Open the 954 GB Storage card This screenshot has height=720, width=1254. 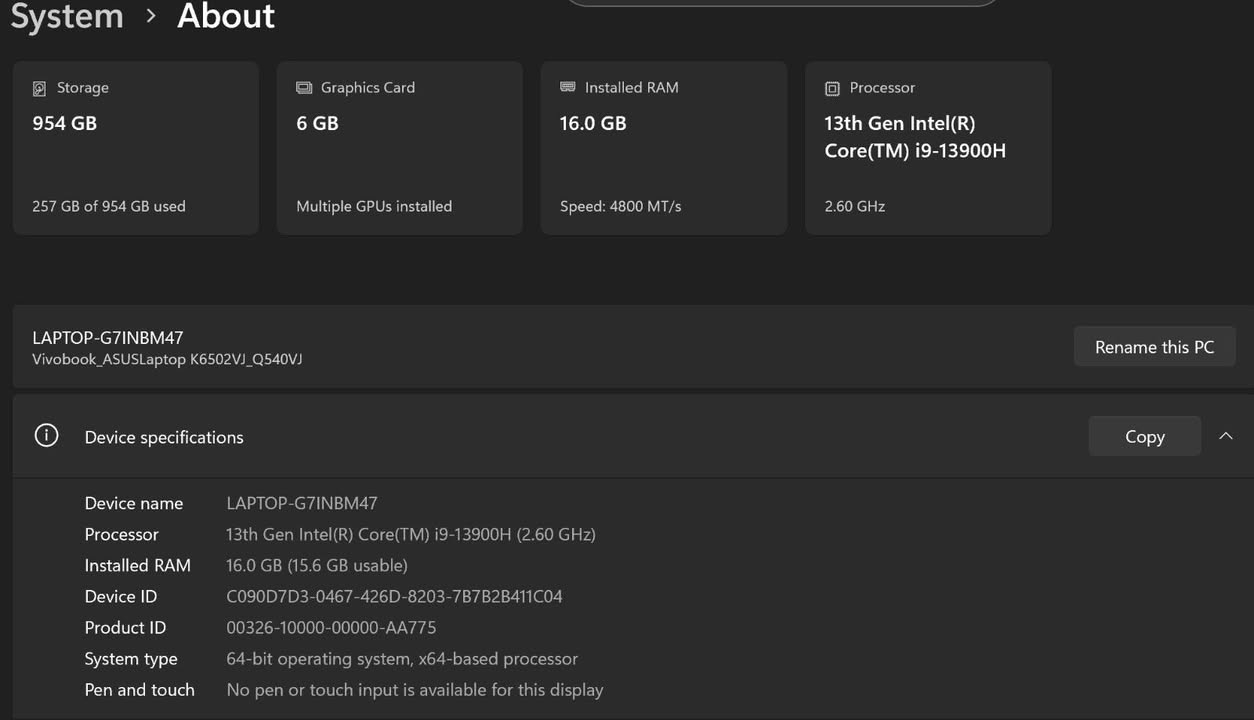(x=135, y=148)
